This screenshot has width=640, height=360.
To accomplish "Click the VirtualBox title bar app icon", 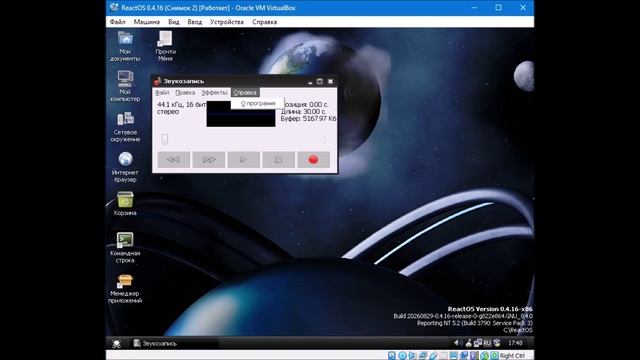I will click(x=114, y=8).
